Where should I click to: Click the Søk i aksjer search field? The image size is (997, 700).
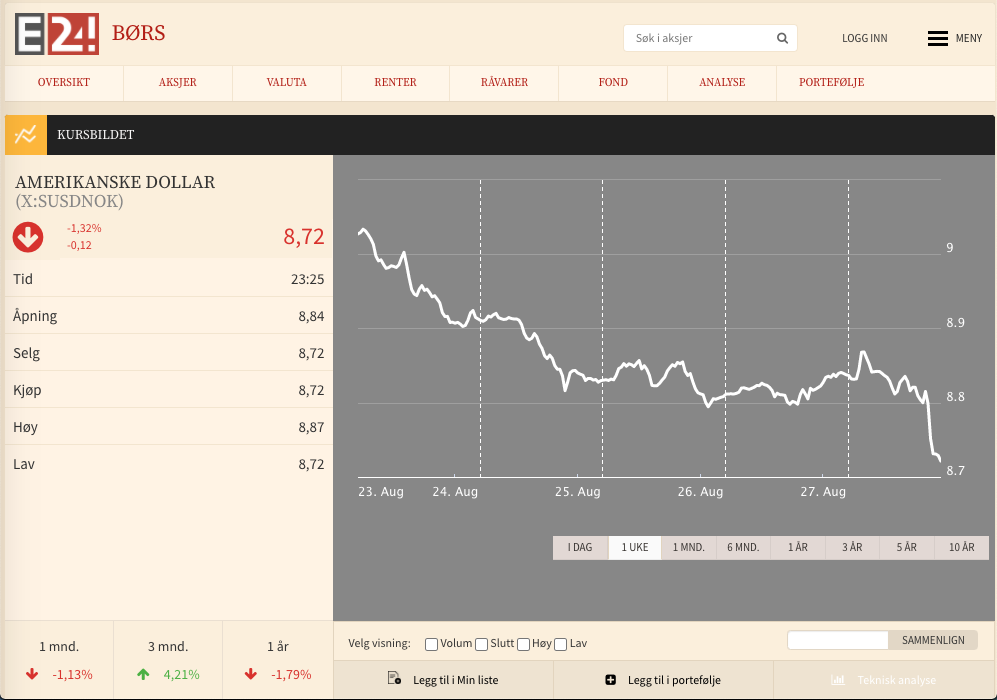(x=700, y=39)
